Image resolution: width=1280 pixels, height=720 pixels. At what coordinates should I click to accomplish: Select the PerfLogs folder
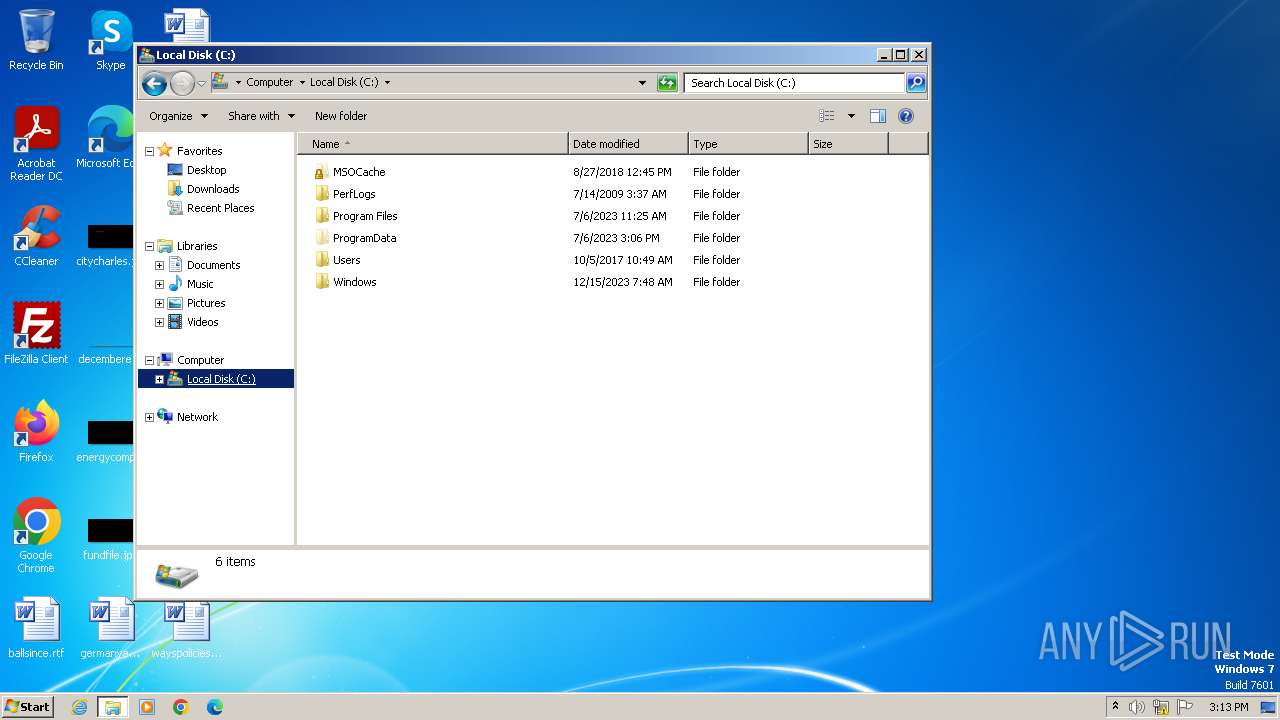coord(354,194)
